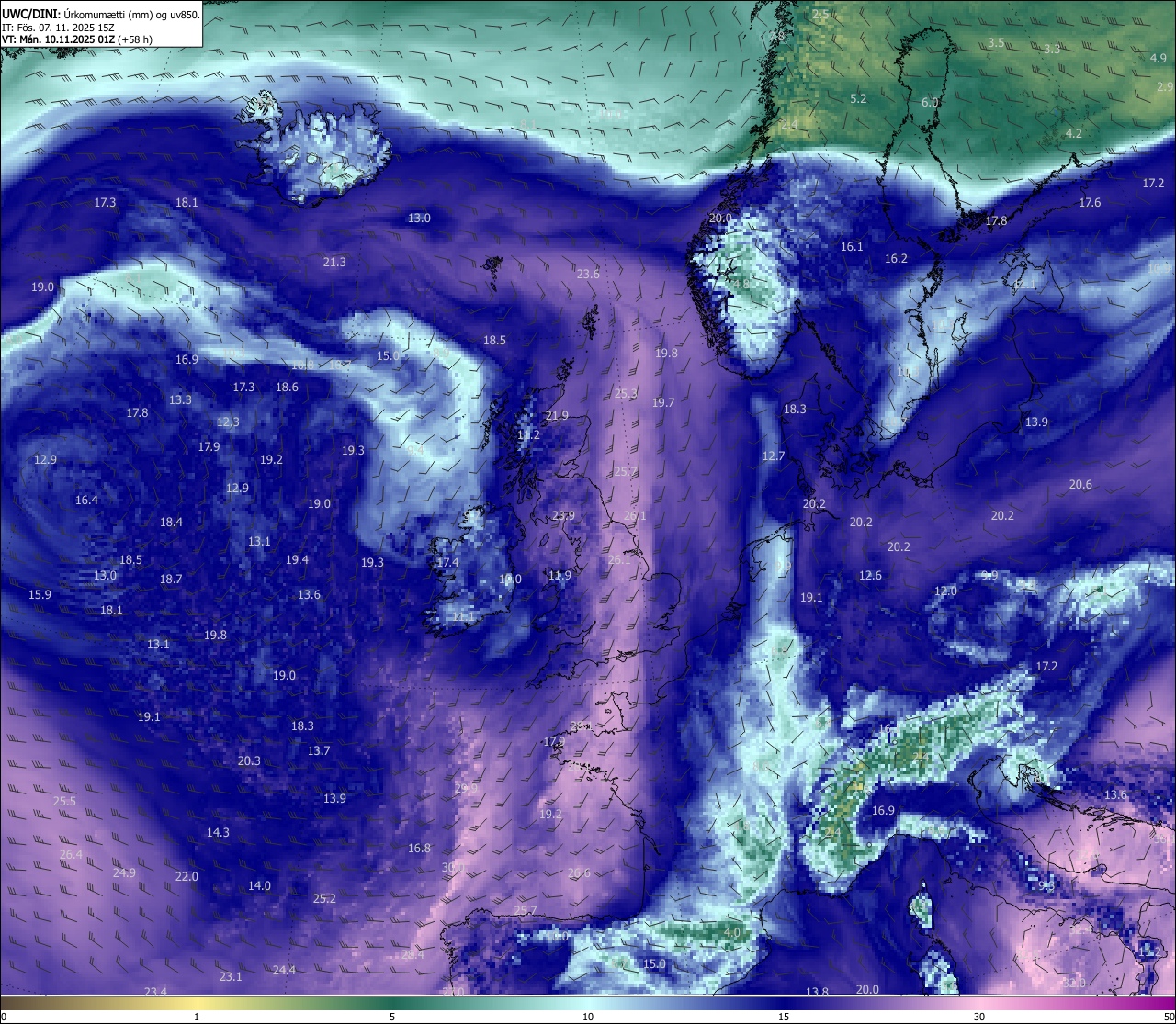Click the 16.8 value on the map
This screenshot has height=1024, width=1176.
(419, 848)
